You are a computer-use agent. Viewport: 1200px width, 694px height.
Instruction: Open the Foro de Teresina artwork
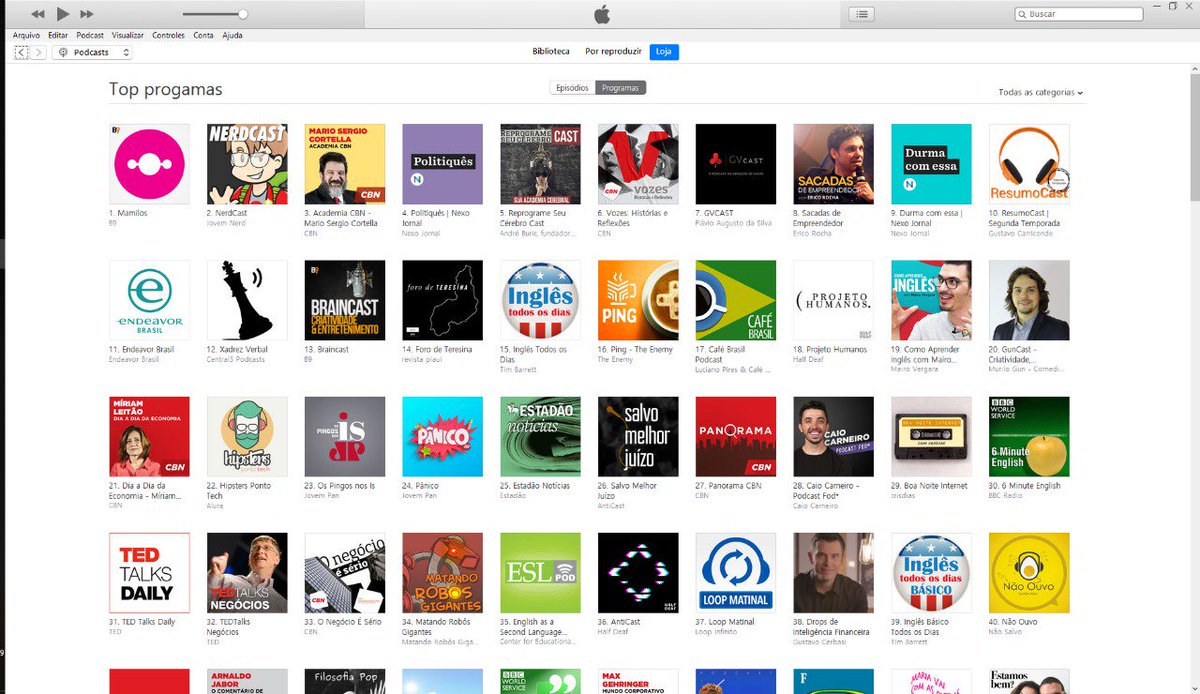pyautogui.click(x=442, y=301)
